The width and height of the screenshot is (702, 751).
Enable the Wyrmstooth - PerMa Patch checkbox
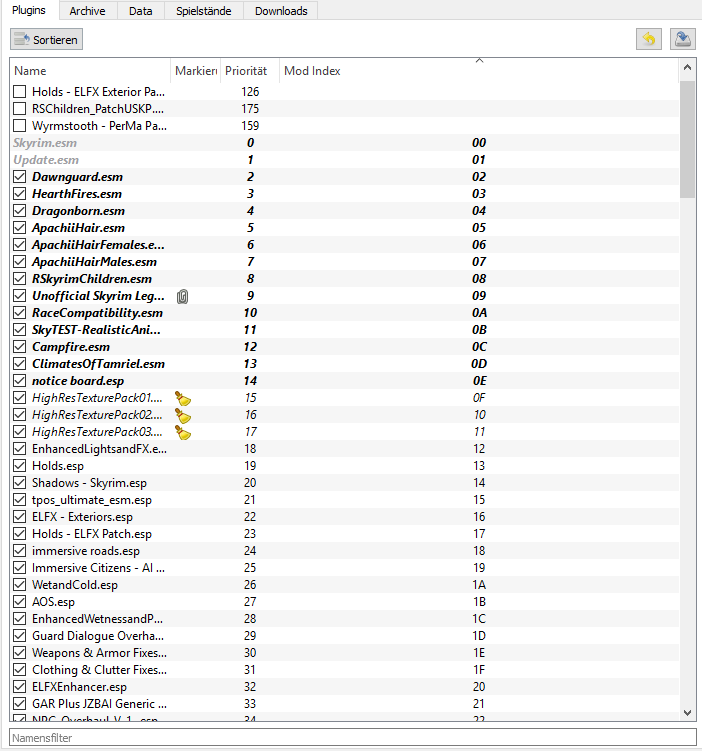coord(20,125)
